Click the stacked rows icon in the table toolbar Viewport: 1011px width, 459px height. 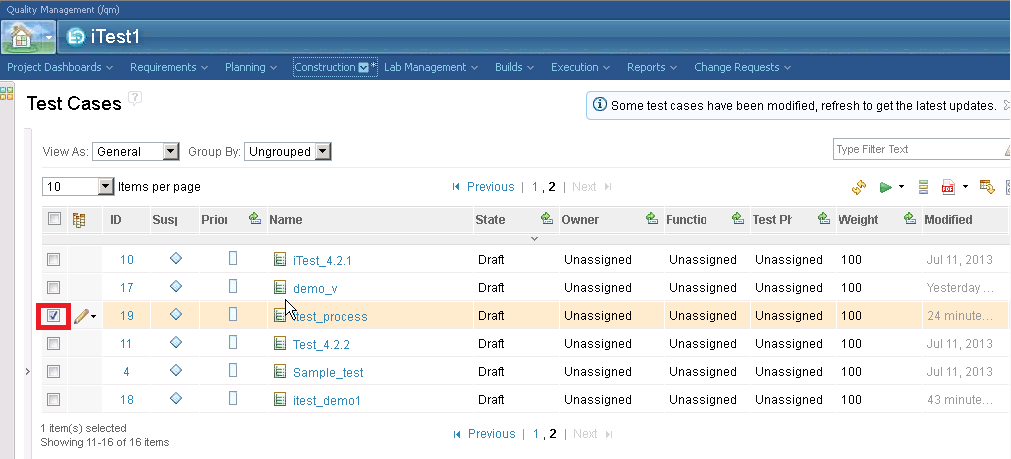(923, 187)
